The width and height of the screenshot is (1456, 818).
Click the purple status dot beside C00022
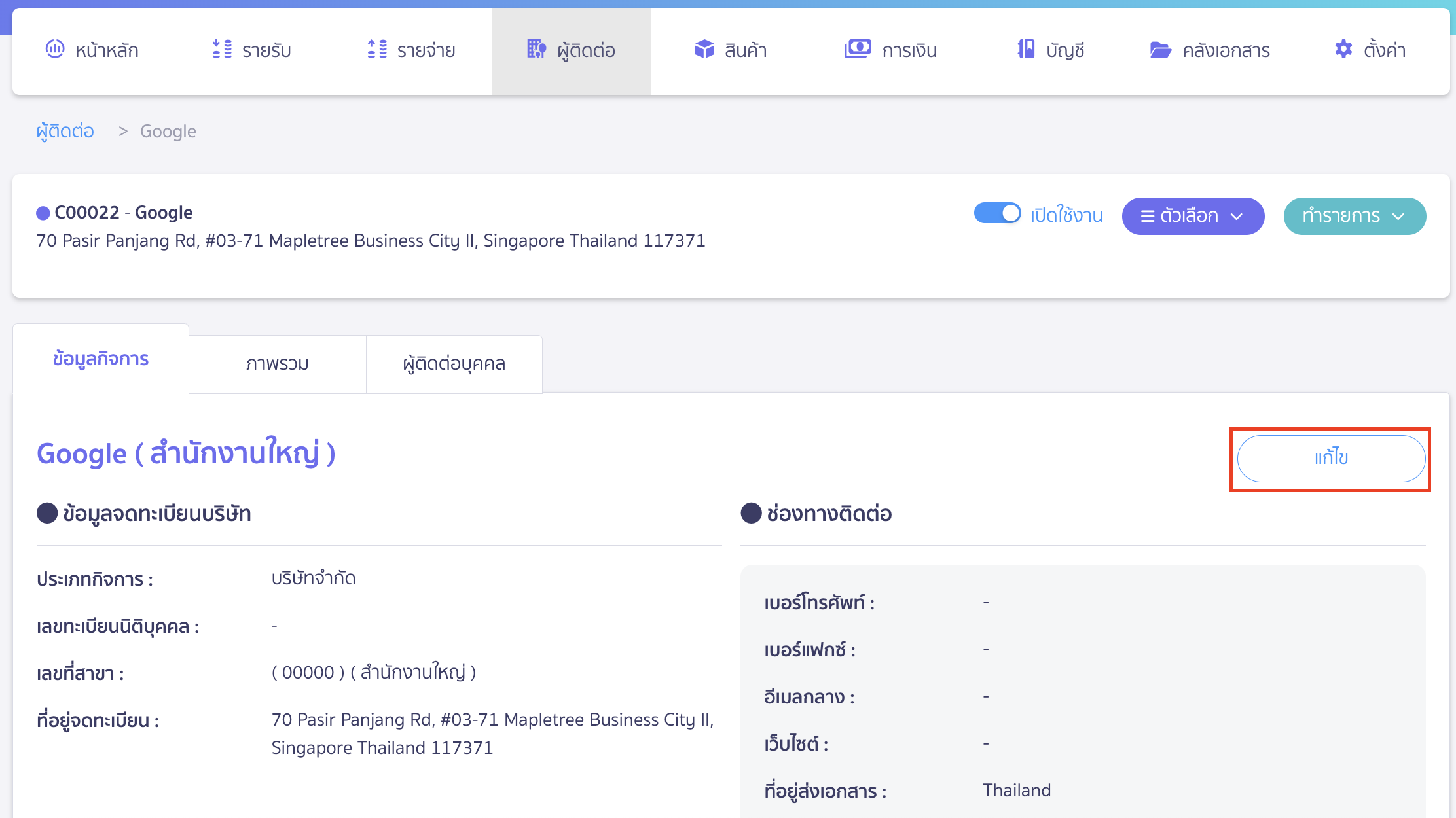pyautogui.click(x=43, y=213)
